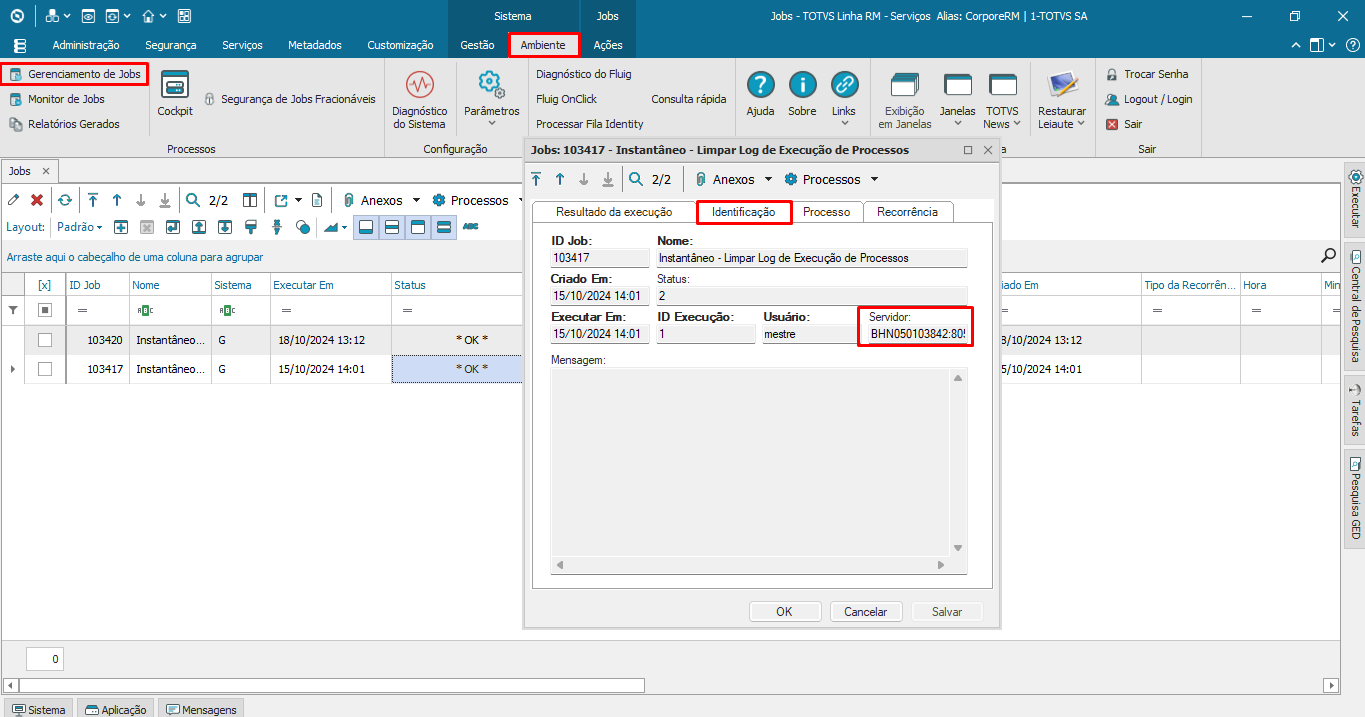Open the Resultado da execução tab

[614, 212]
